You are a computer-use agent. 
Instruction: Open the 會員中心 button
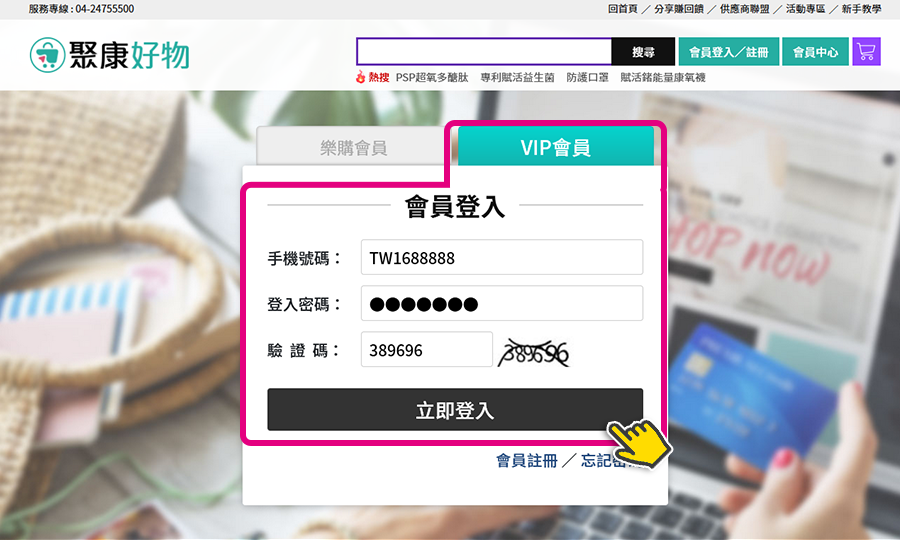(815, 52)
